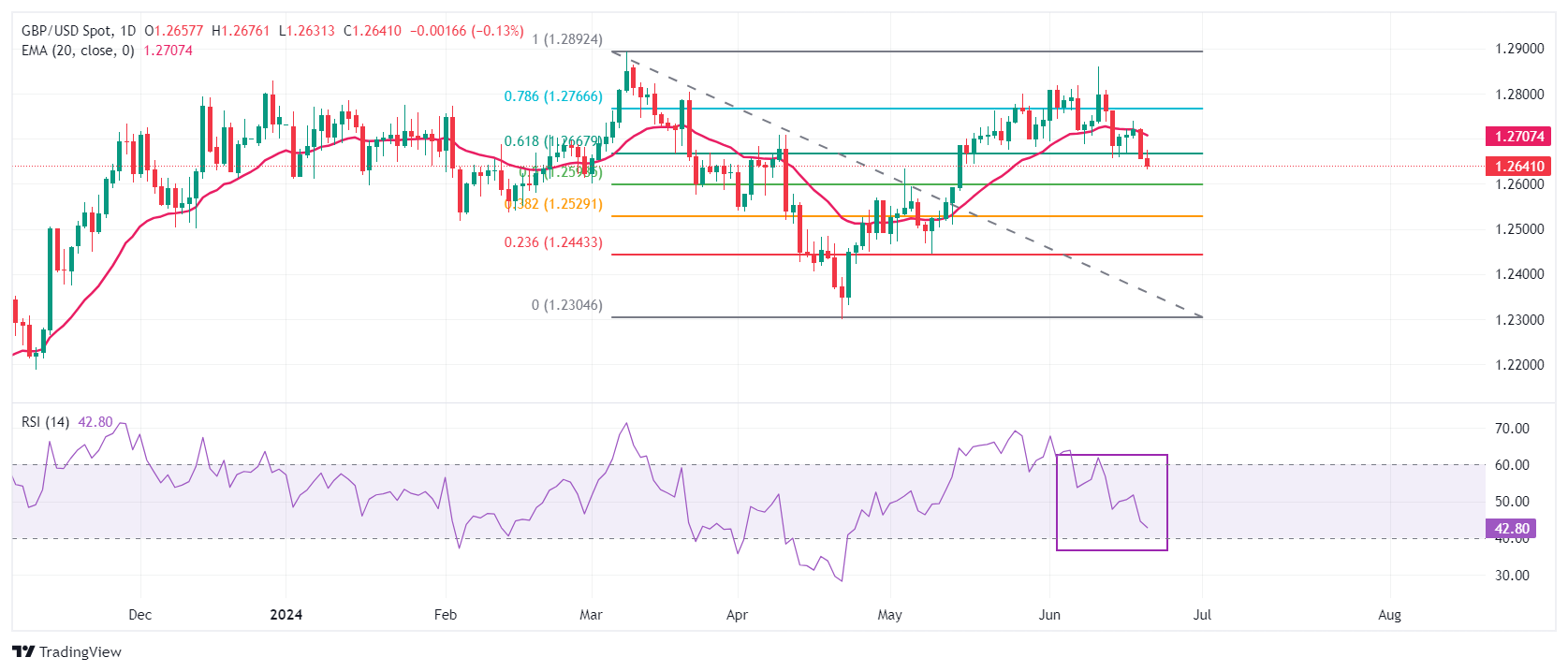Click the 0.236 (1.24433) Fibonacci label

click(552, 242)
